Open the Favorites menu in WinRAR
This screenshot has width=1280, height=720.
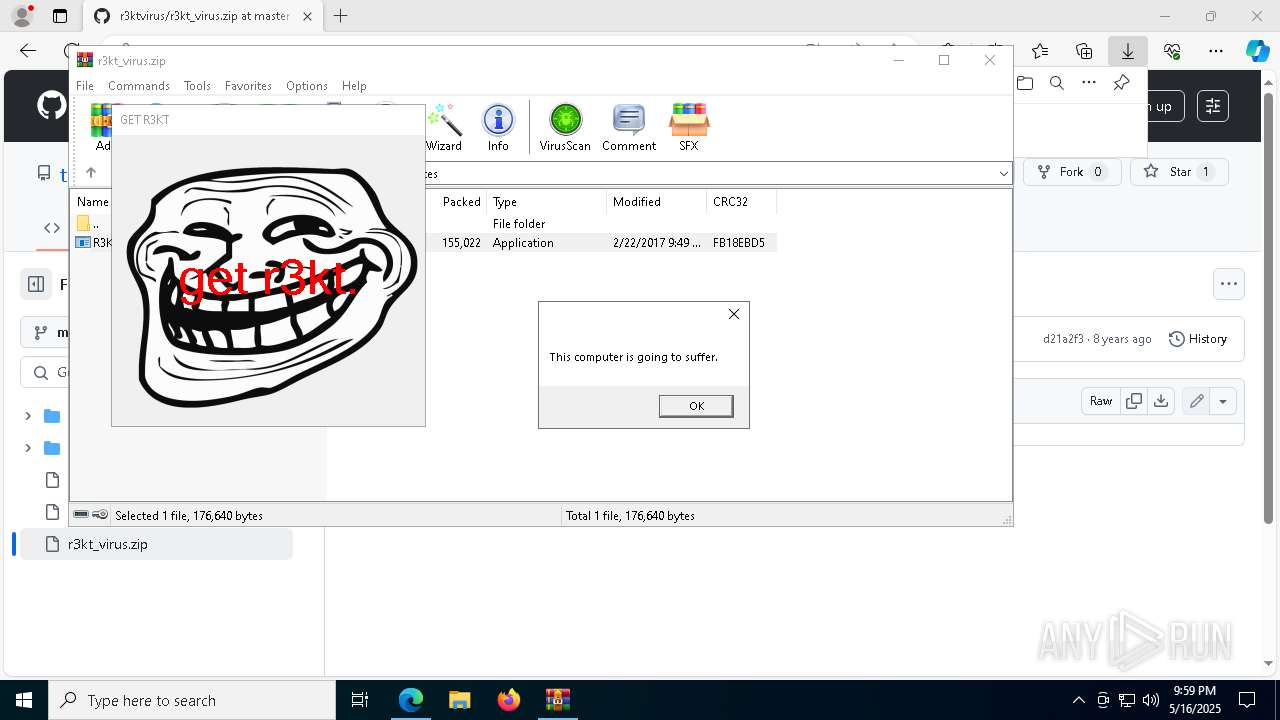[x=248, y=86]
